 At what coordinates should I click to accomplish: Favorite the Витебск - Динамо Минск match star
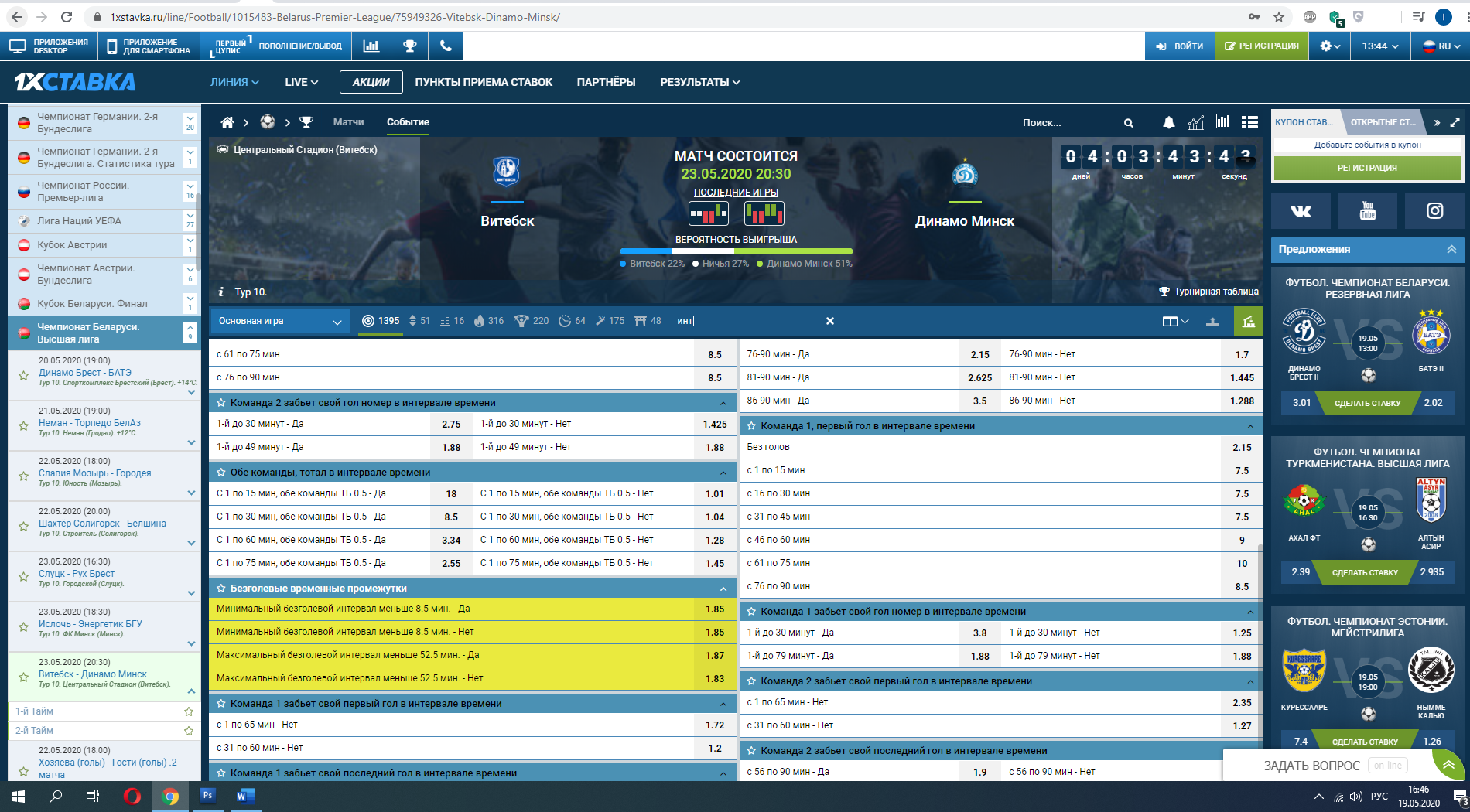[x=23, y=677]
